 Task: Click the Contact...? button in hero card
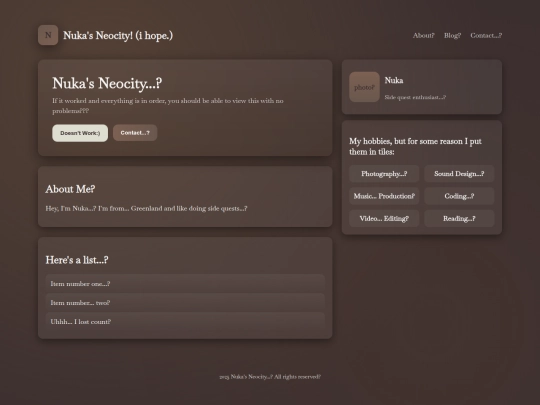click(x=135, y=133)
